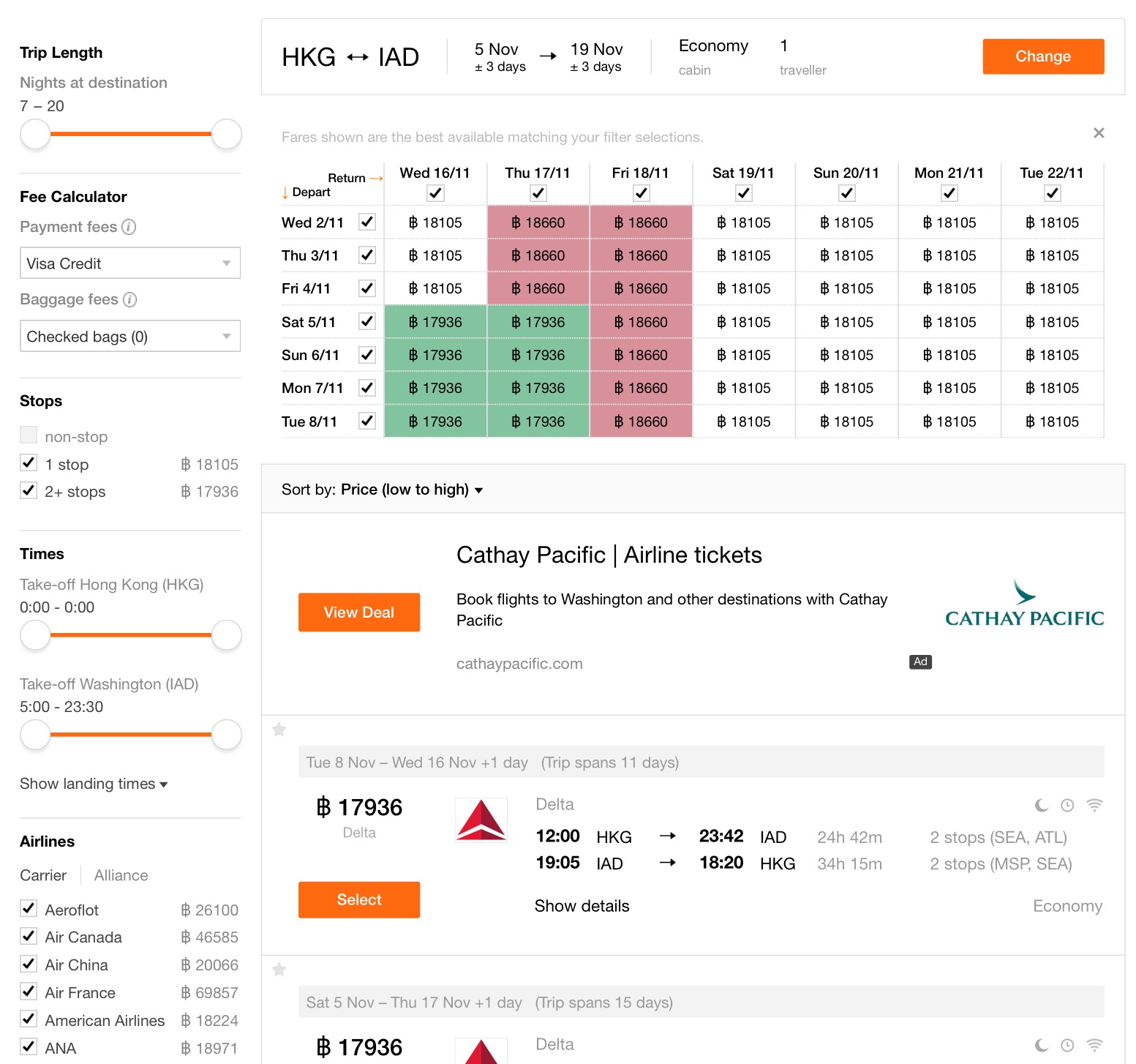Click the 1 traveller count

pos(802,56)
